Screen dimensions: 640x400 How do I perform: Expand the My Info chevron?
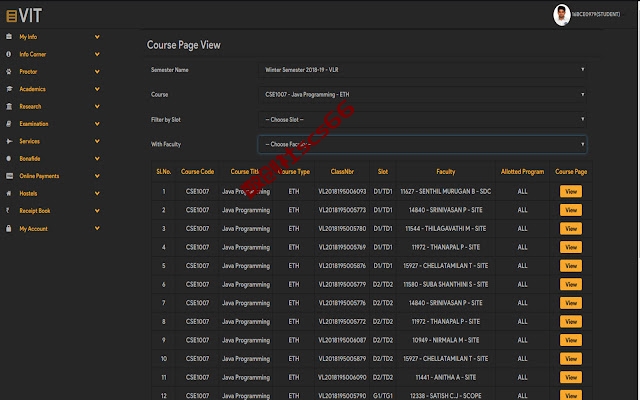click(97, 37)
